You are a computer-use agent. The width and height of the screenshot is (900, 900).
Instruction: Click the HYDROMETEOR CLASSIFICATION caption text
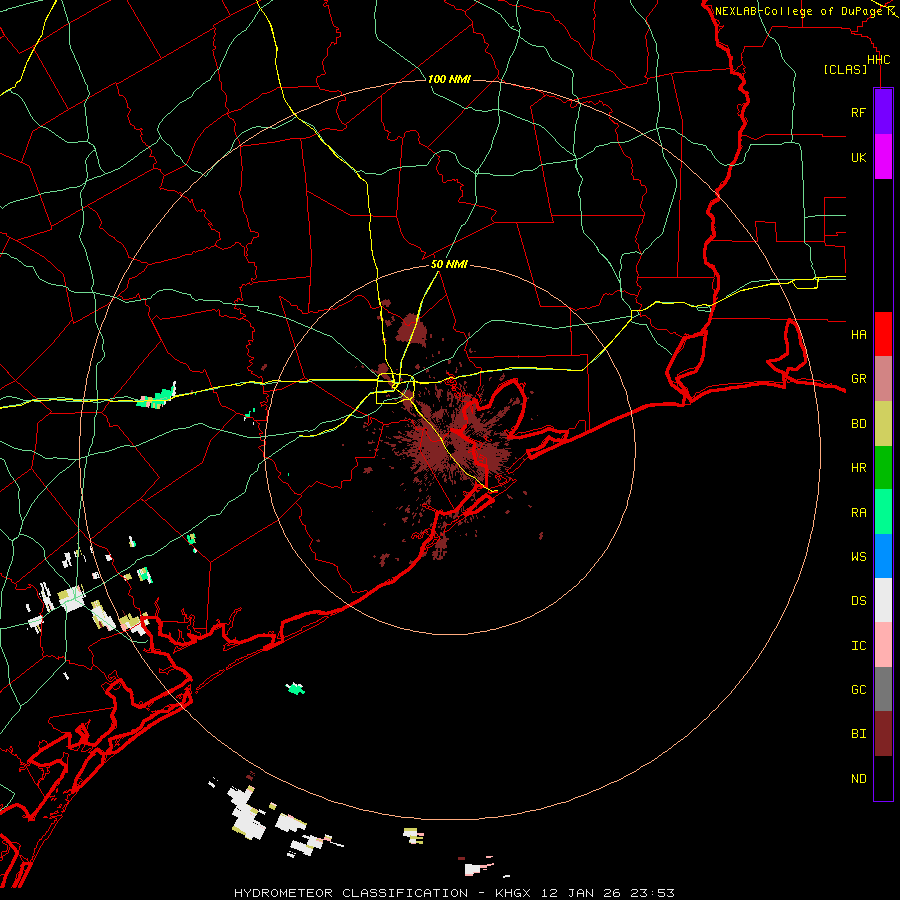pos(351,893)
